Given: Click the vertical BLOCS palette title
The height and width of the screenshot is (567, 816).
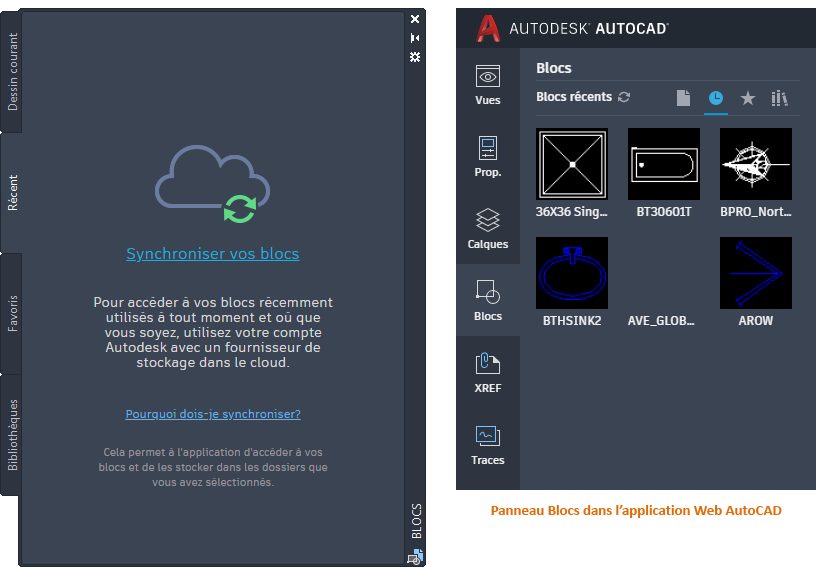Looking at the screenshot, I should tap(416, 521).
